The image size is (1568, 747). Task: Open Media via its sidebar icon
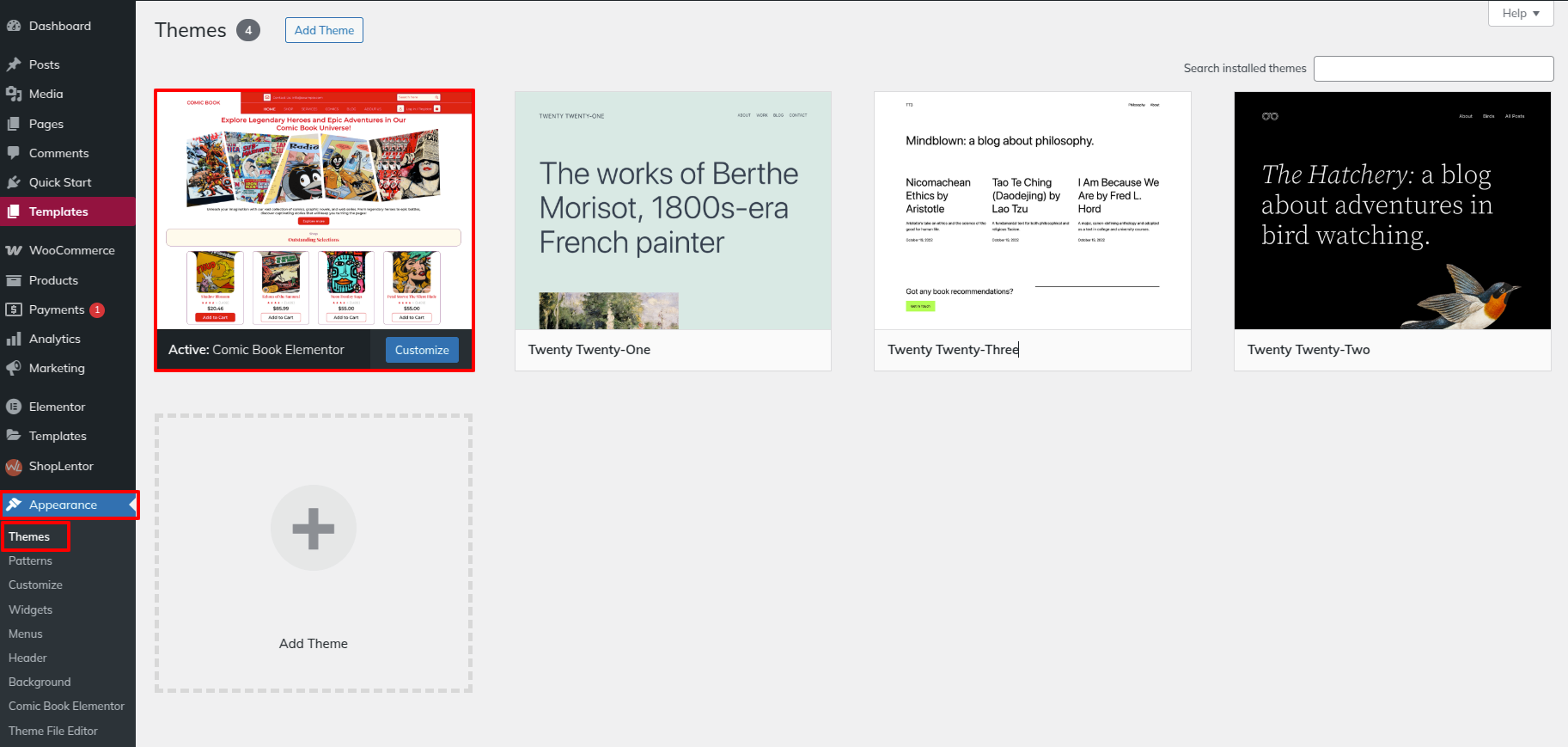[14, 94]
